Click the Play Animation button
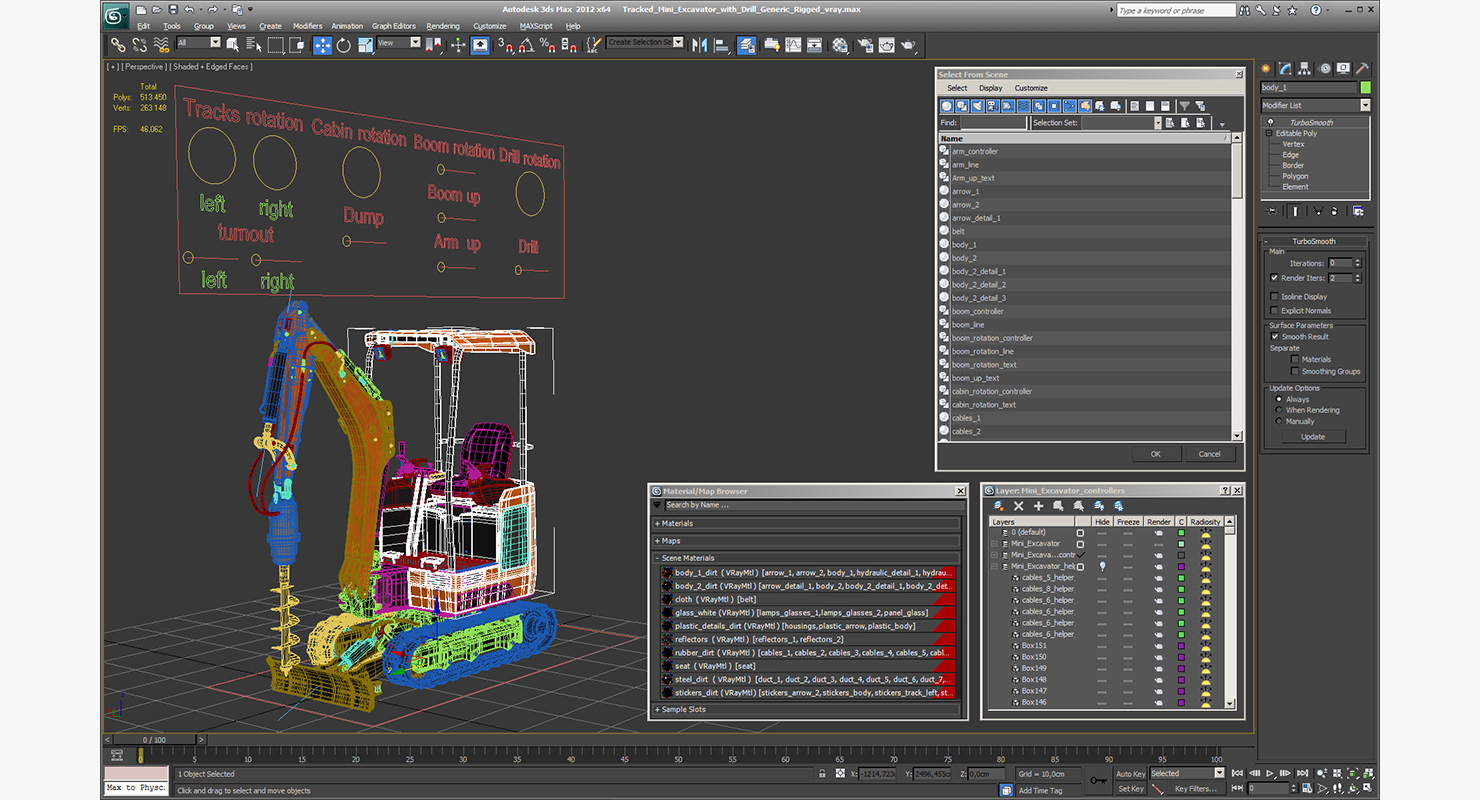This screenshot has width=1480, height=800. pyautogui.click(x=1270, y=773)
